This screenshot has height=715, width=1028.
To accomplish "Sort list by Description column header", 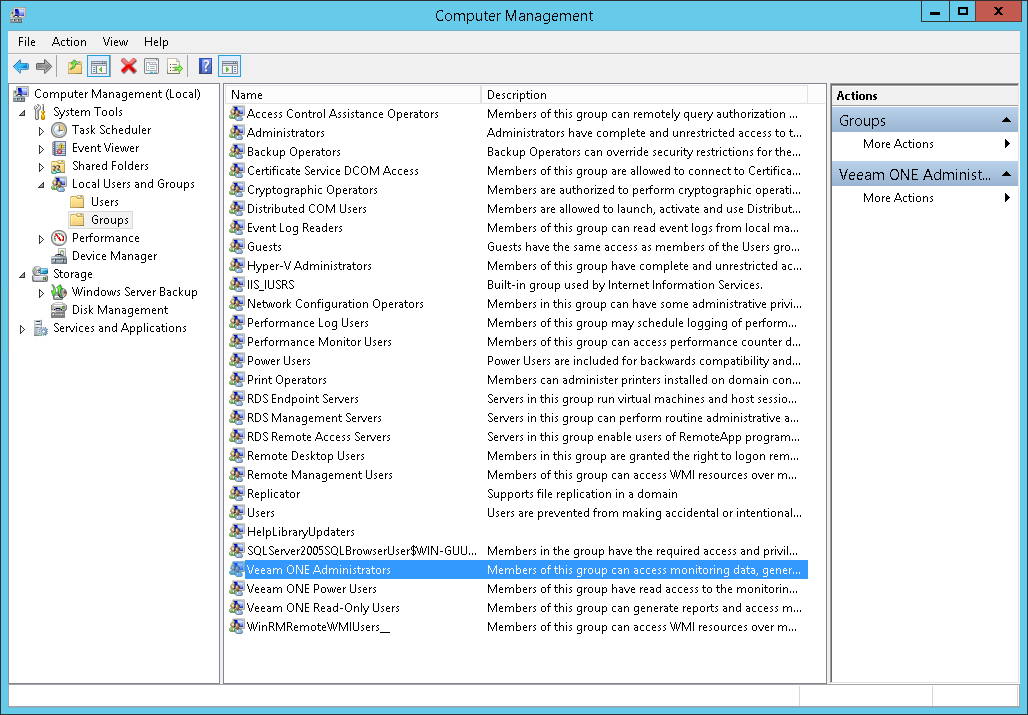I will (644, 95).
